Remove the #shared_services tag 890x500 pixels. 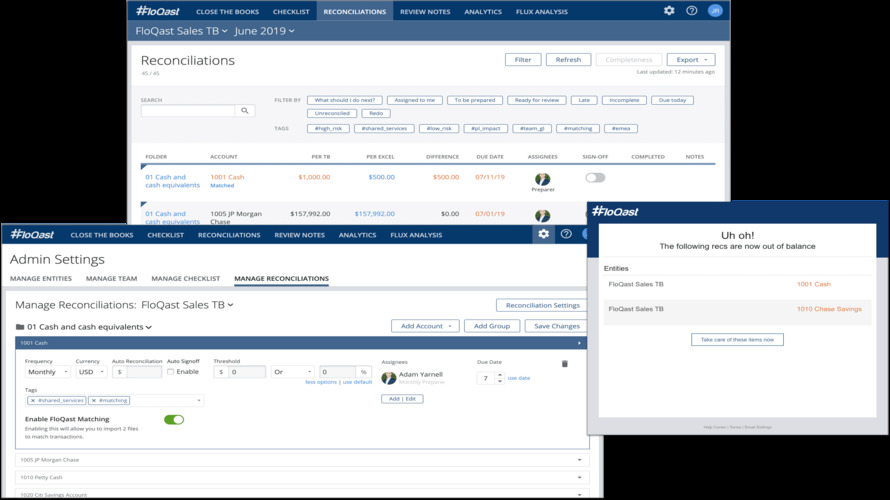[x=33, y=400]
